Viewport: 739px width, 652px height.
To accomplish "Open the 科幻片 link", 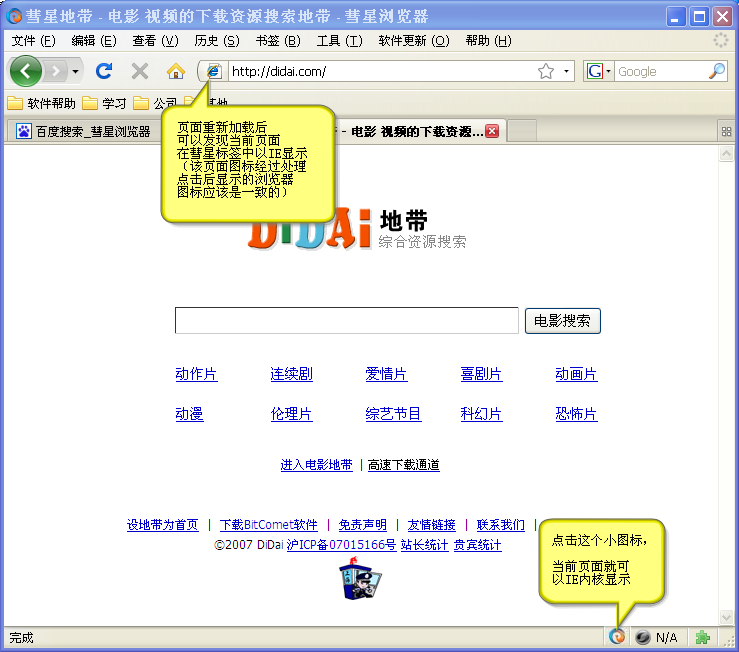I will [481, 413].
